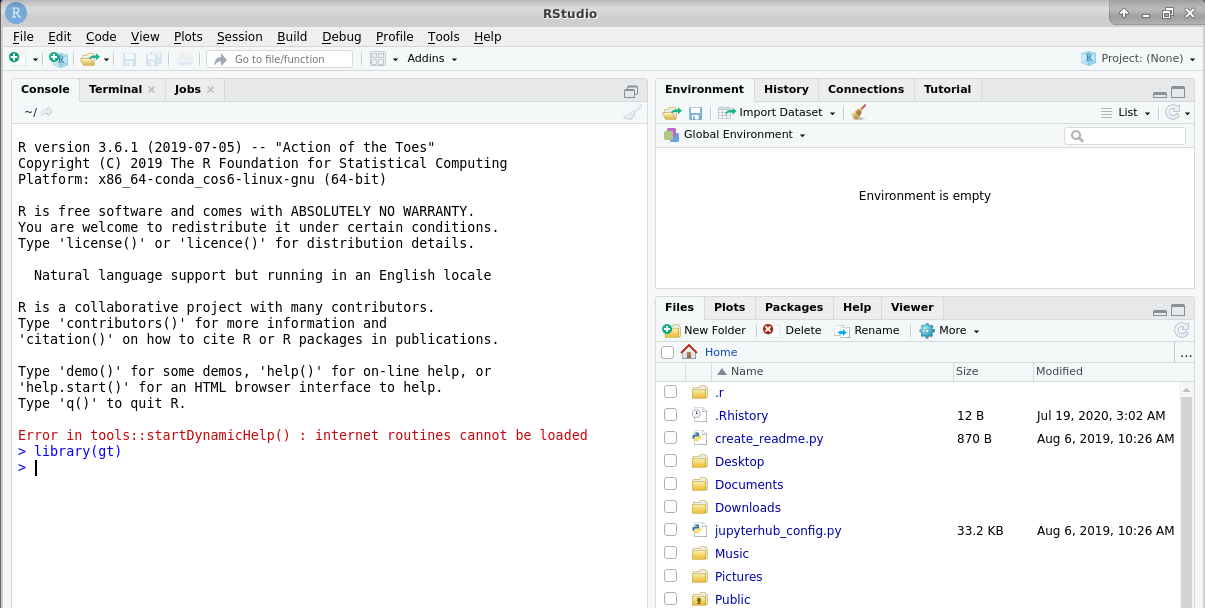Image resolution: width=1205 pixels, height=608 pixels.
Task: Open the jupyterhub_config.py file link
Action: pyautogui.click(x=778, y=530)
